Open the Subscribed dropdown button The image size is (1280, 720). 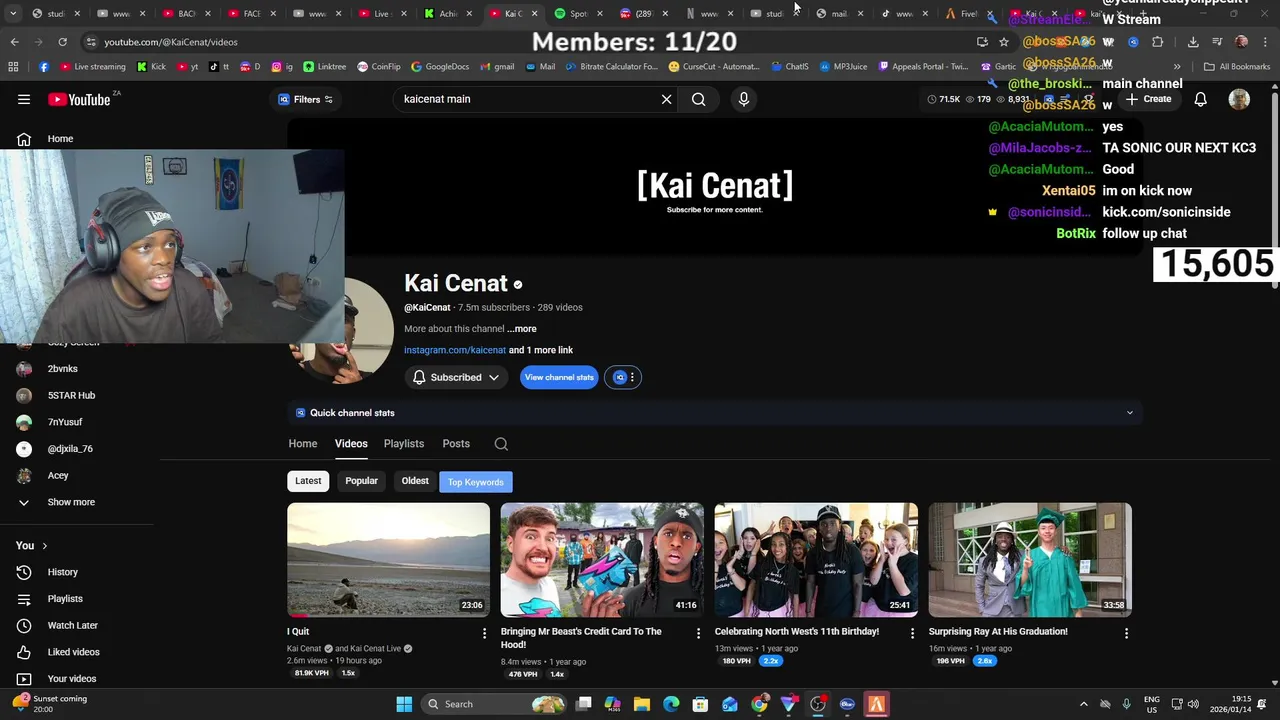coord(456,377)
